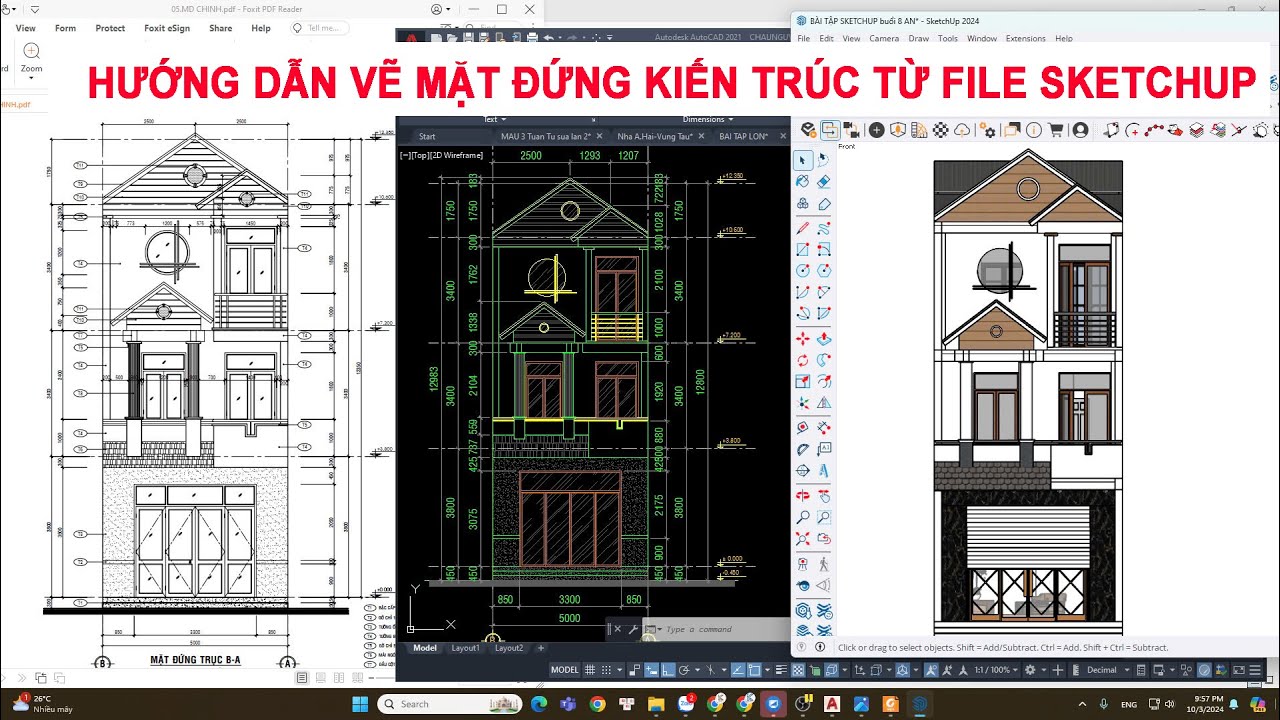Viewport: 1280px width, 720px height.
Task: Select the Move tool in SketchUp
Action: (803, 339)
